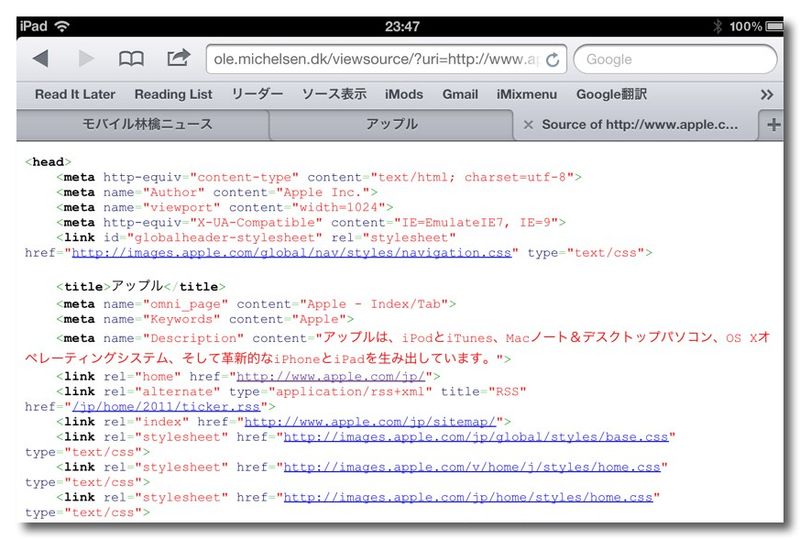Open リーダー bookmark
800x539 pixels.
click(257, 94)
